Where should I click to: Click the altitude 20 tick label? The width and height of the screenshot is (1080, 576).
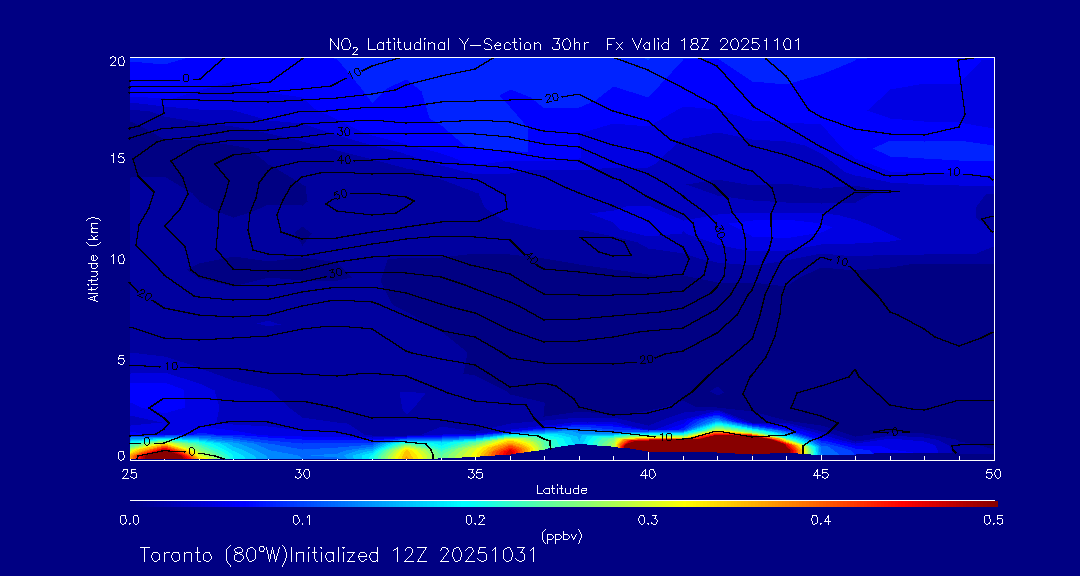pos(116,61)
